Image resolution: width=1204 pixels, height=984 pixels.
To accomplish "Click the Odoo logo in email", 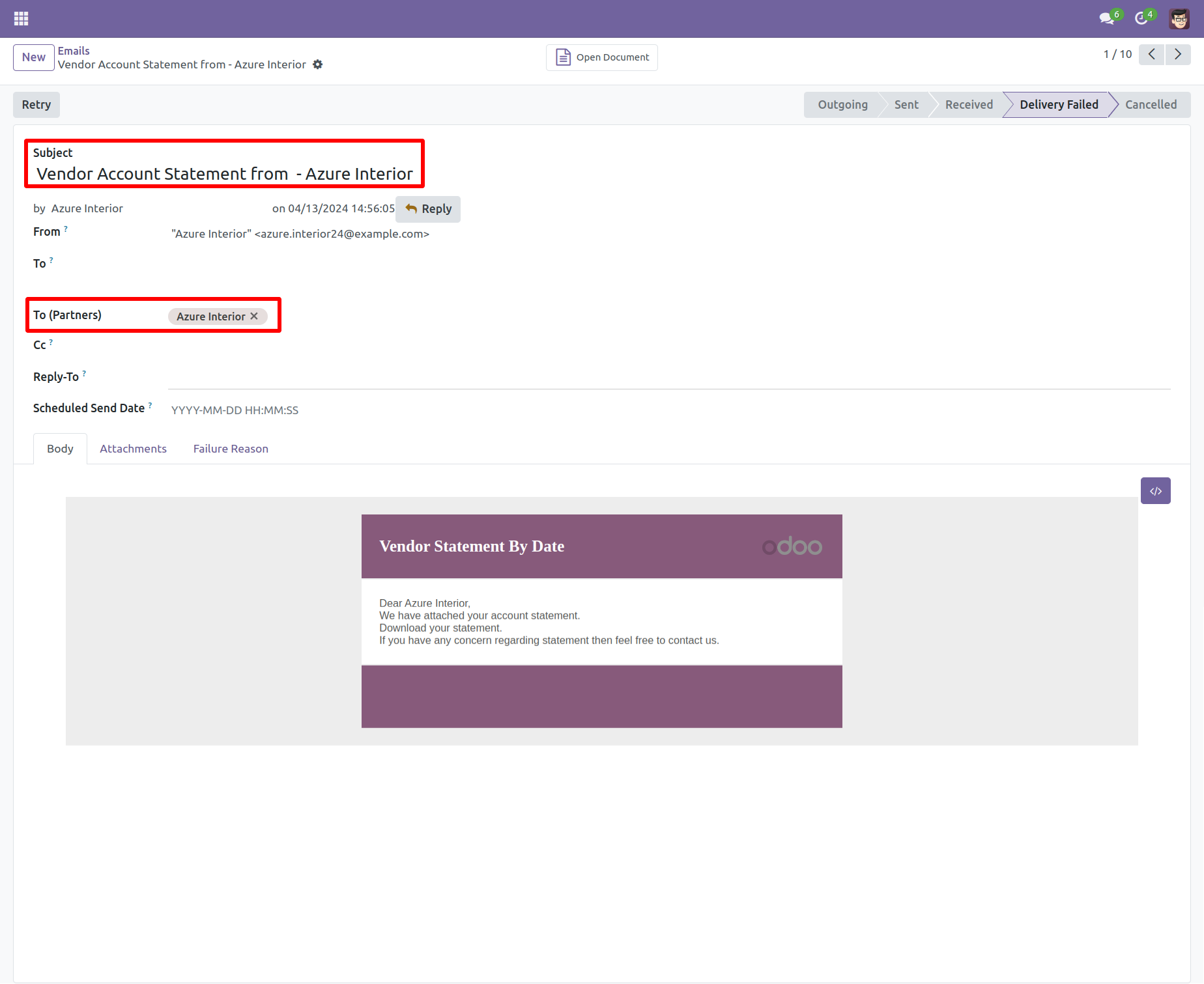I will point(792,546).
